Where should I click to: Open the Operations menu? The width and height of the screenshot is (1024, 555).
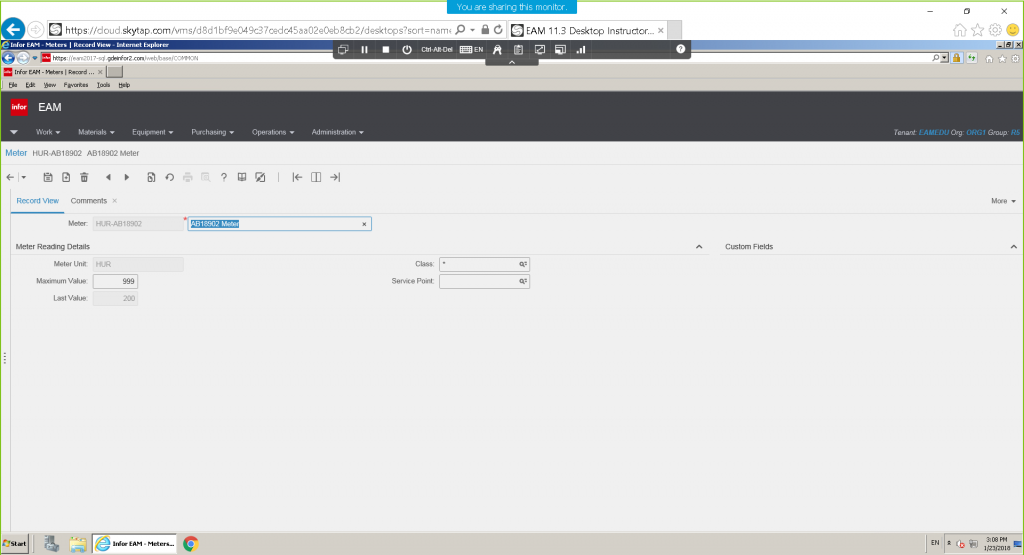(273, 132)
